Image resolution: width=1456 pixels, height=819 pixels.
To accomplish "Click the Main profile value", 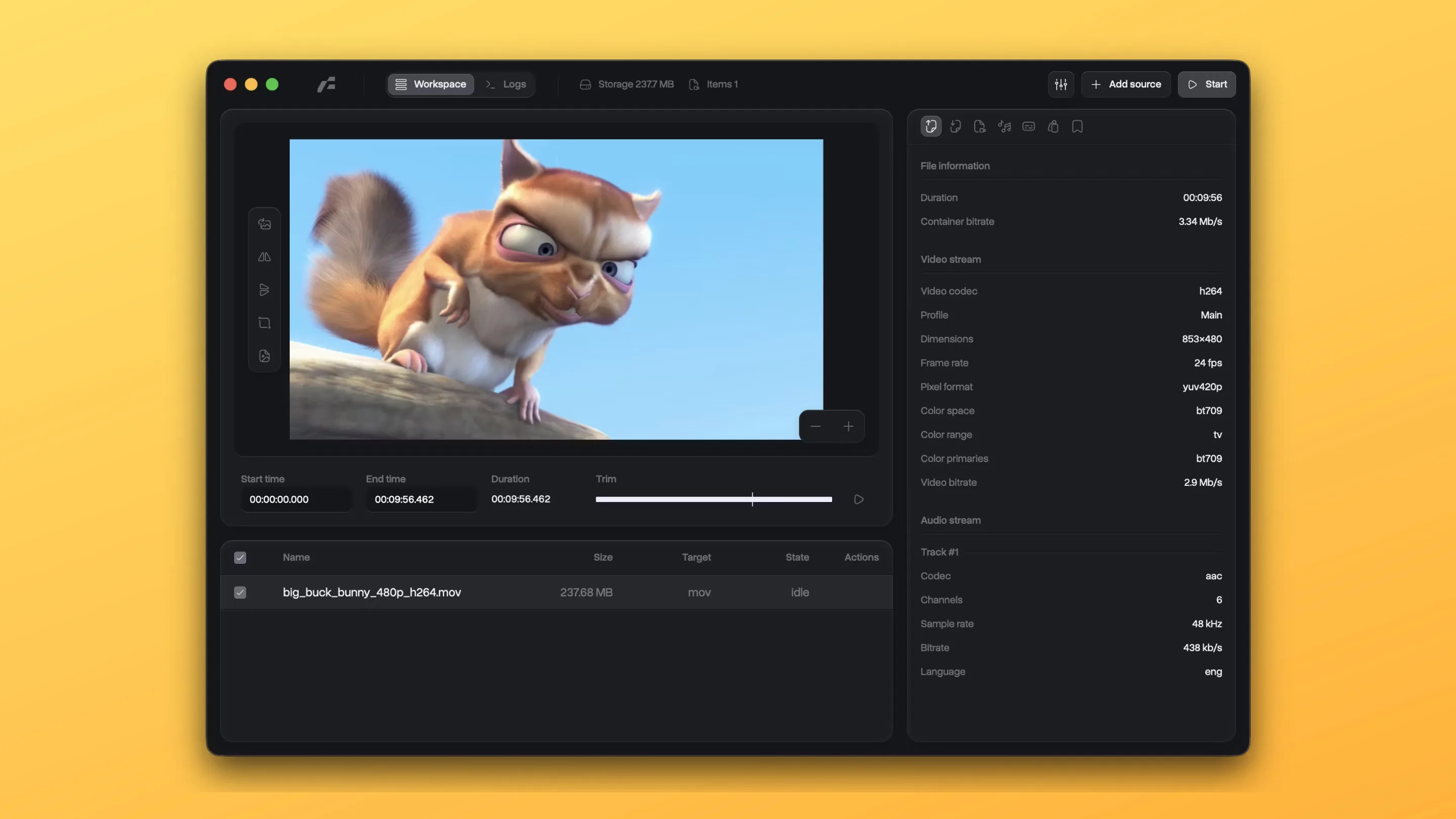I will click(x=1211, y=315).
